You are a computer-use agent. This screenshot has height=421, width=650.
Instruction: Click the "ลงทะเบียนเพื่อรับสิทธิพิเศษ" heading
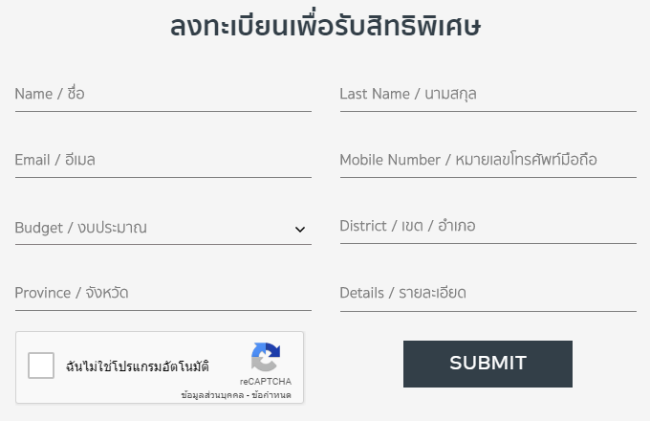pyautogui.click(x=326, y=26)
